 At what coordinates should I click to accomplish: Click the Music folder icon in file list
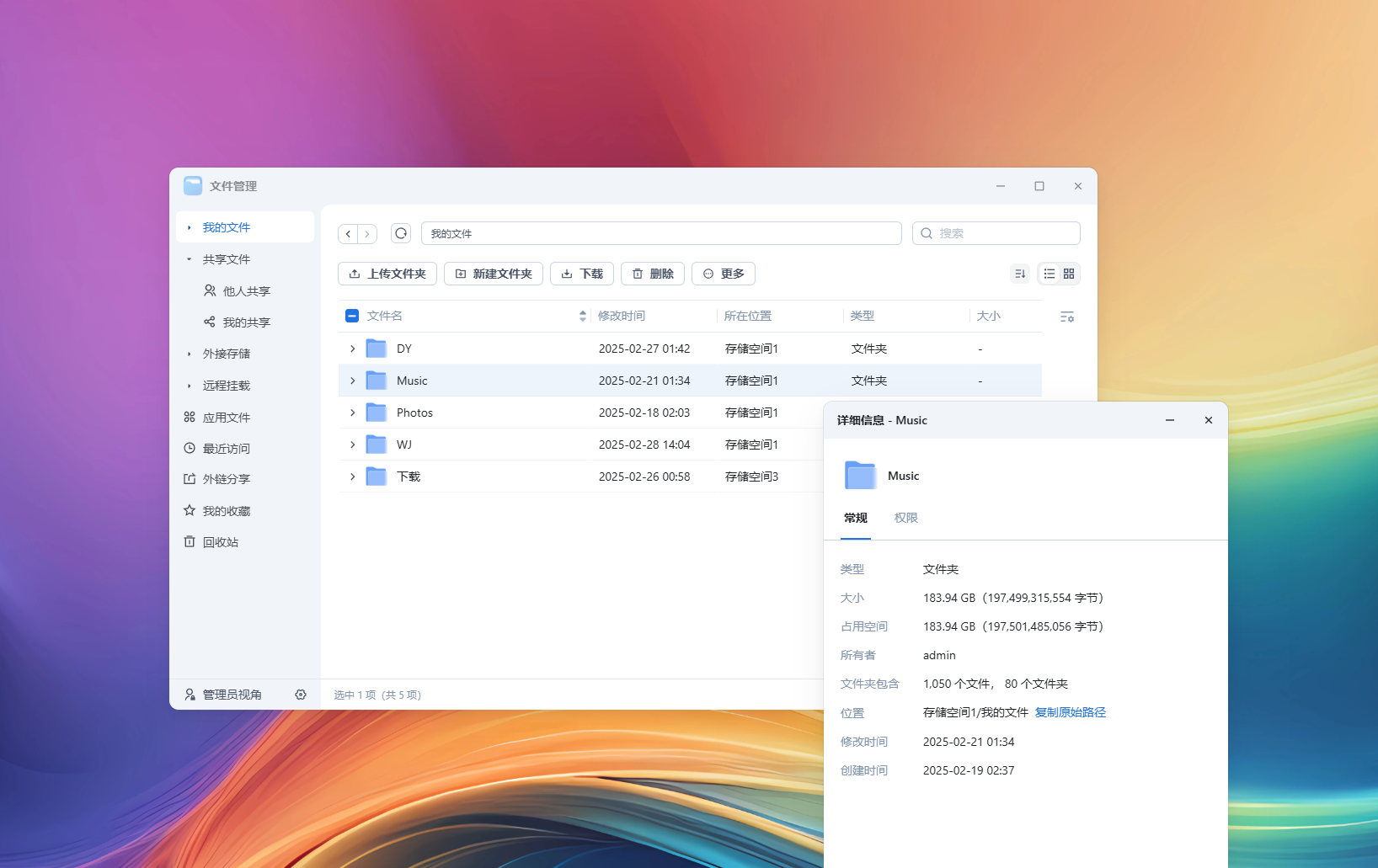coord(377,381)
